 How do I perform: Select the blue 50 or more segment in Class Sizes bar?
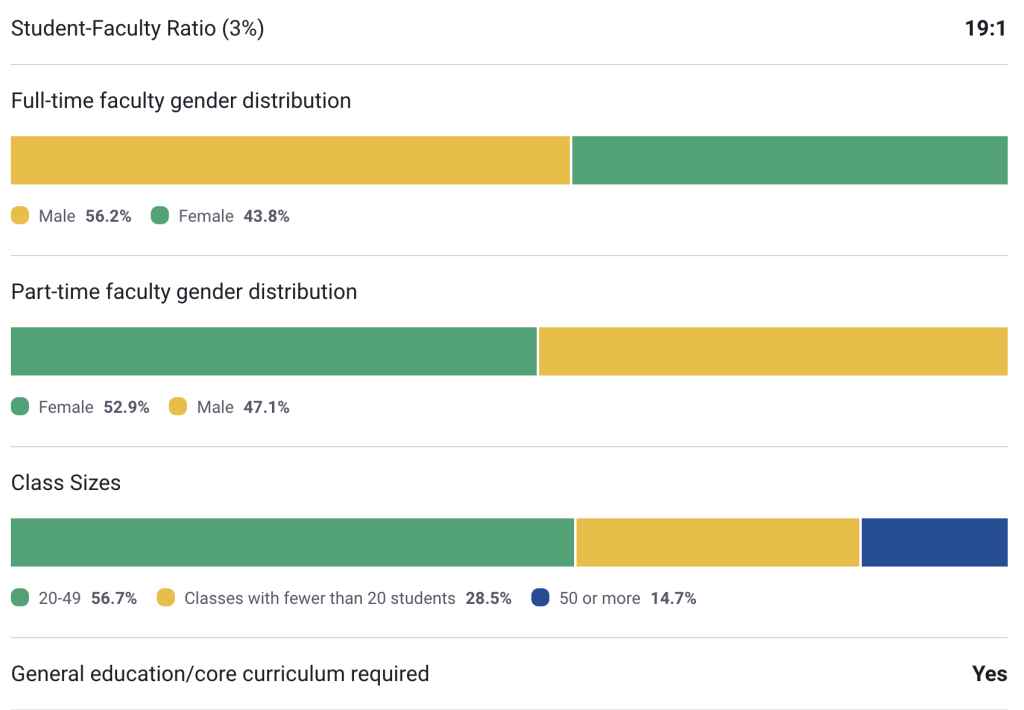tap(934, 542)
